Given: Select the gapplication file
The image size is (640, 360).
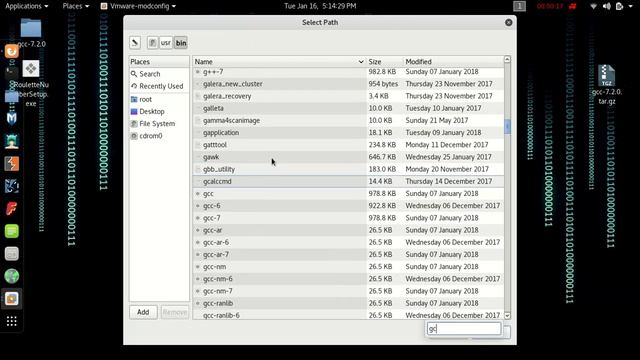Looking at the screenshot, I should pos(348,133).
